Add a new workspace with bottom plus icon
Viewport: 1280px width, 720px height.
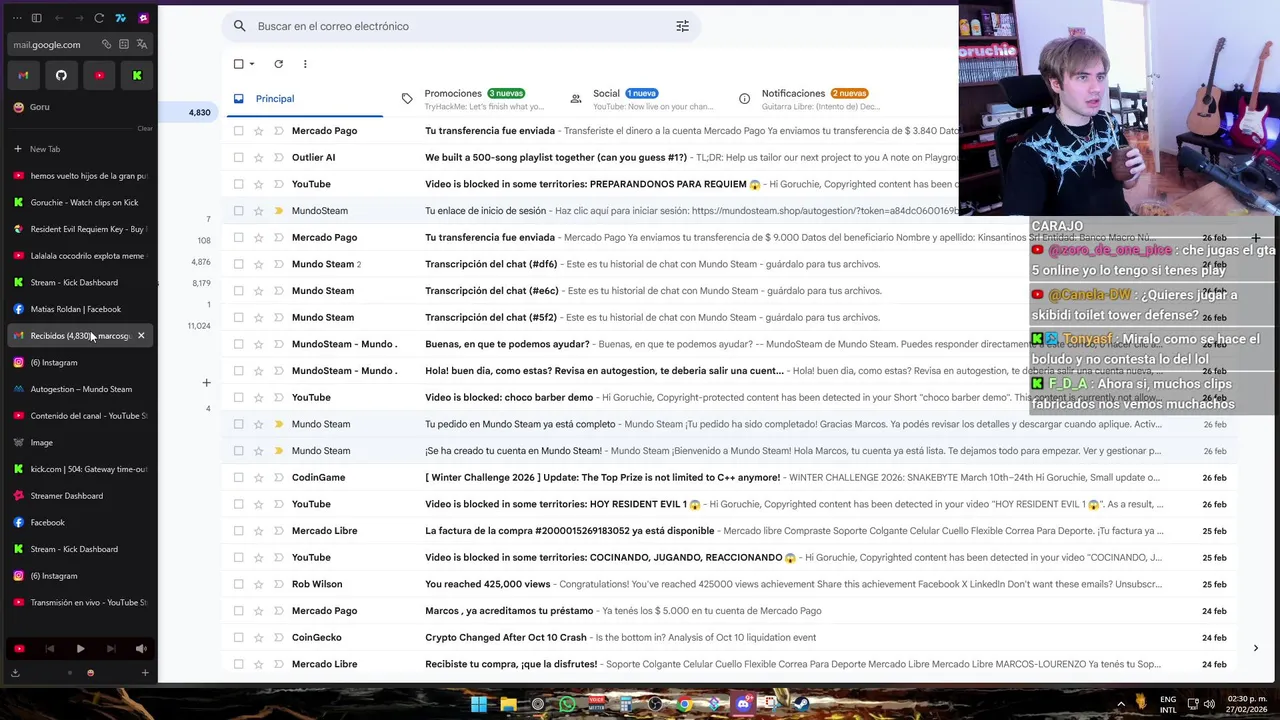tap(144, 673)
